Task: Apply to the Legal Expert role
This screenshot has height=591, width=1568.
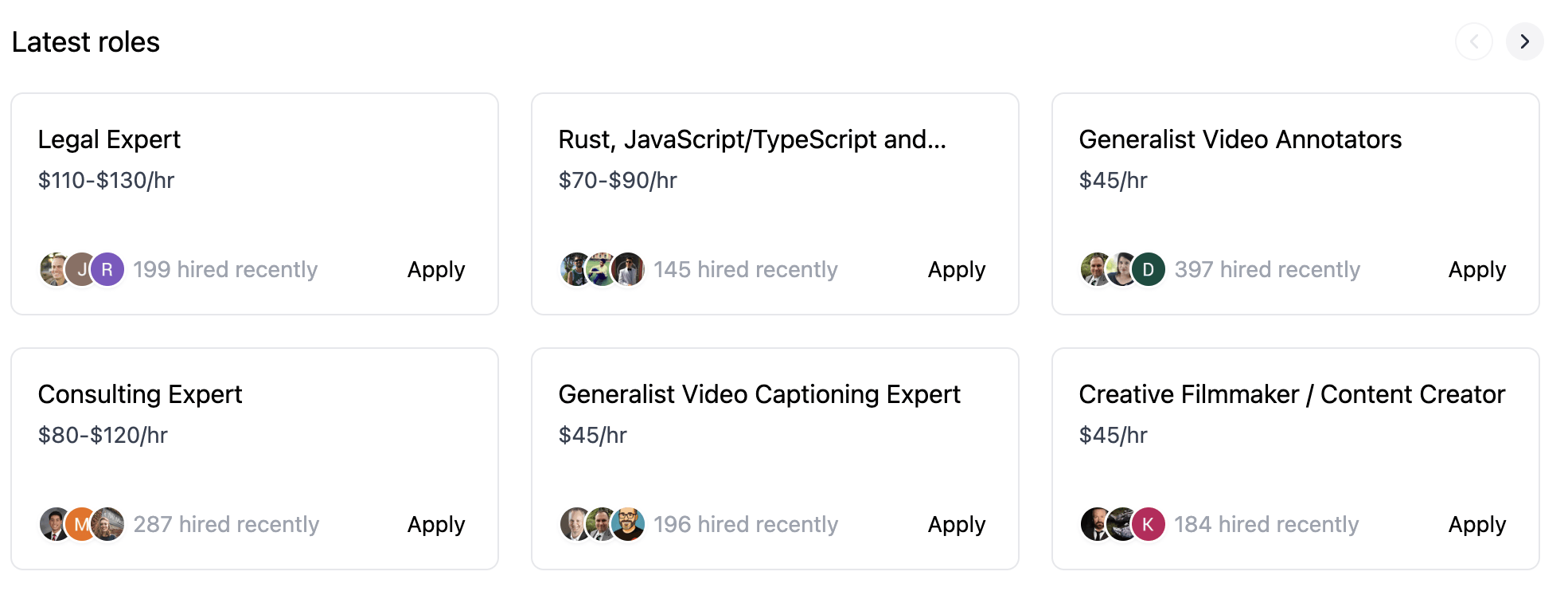Action: coord(436,269)
